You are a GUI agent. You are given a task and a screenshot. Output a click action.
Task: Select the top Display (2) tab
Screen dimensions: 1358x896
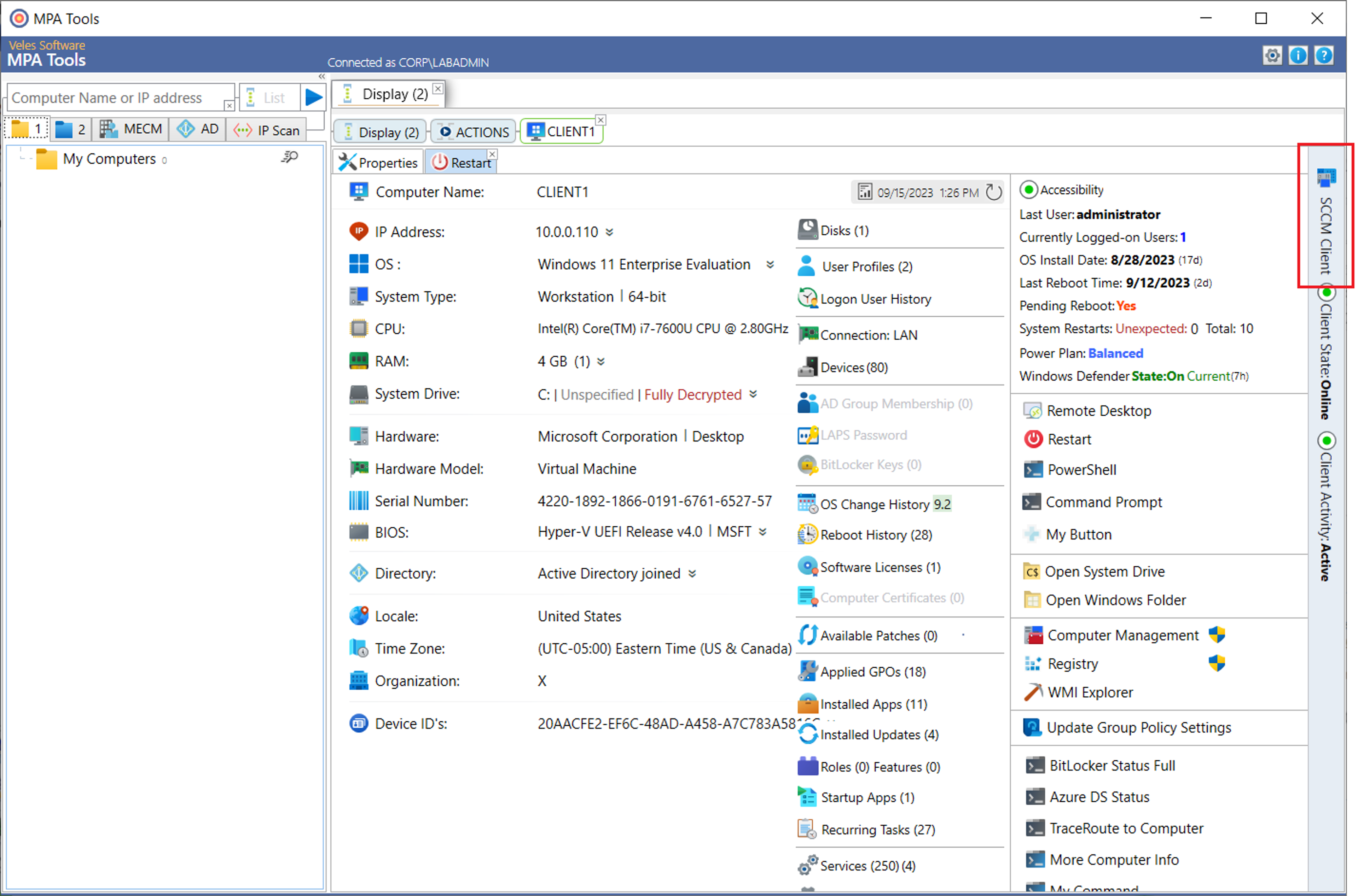click(388, 94)
